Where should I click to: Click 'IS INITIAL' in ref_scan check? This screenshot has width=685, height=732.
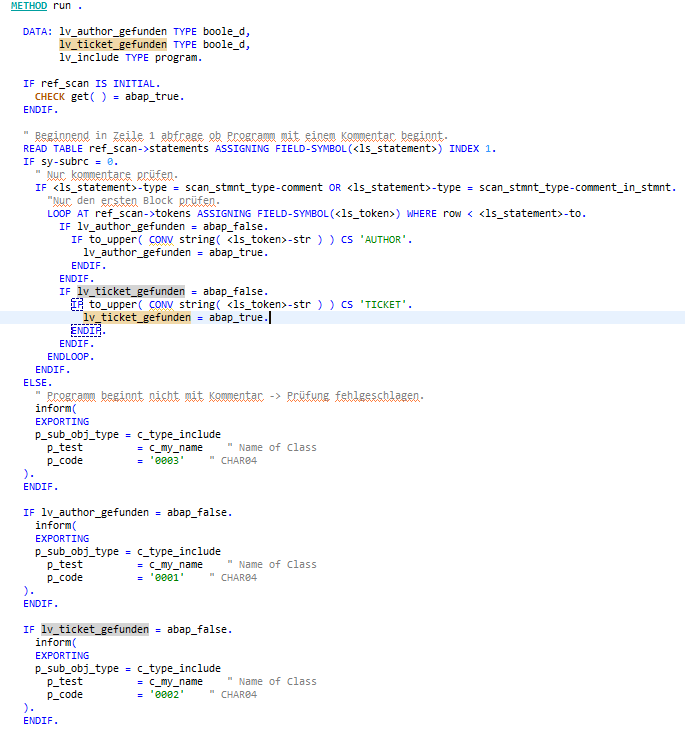pos(125,84)
